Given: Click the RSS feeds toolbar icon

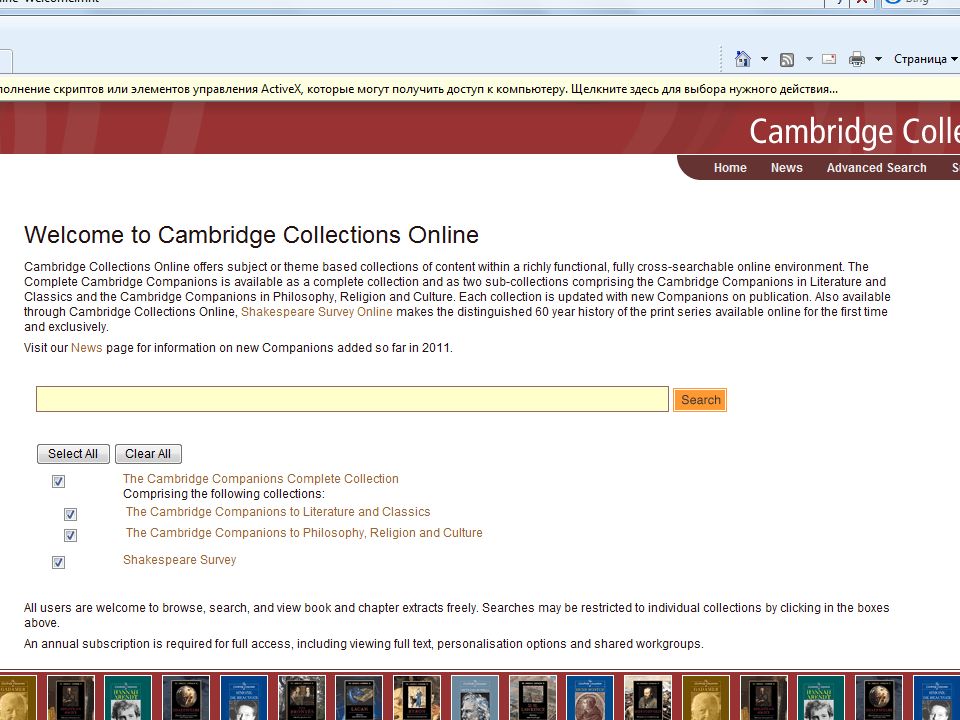Looking at the screenshot, I should coord(787,59).
